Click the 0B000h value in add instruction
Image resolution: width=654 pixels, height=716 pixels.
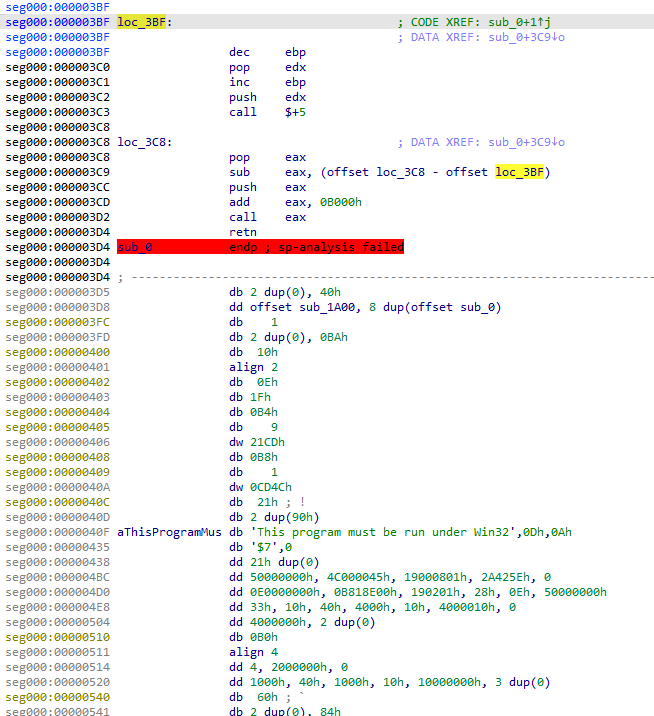click(341, 202)
